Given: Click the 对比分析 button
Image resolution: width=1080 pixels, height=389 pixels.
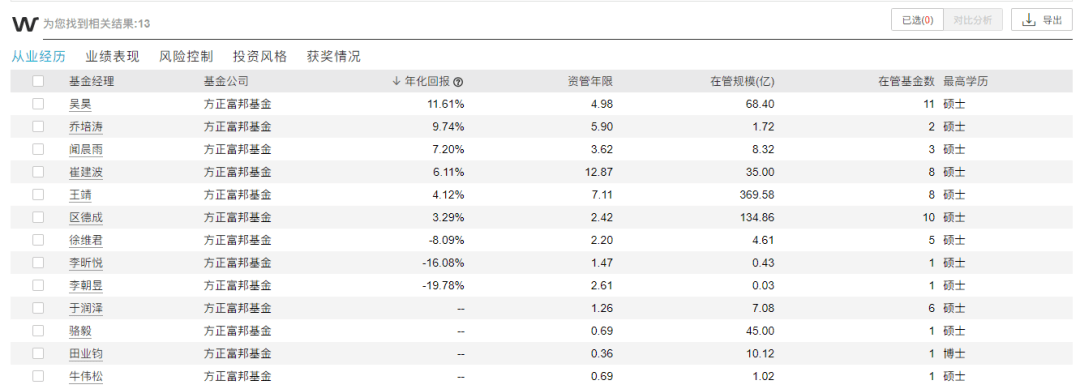Looking at the screenshot, I should click(x=973, y=20).
